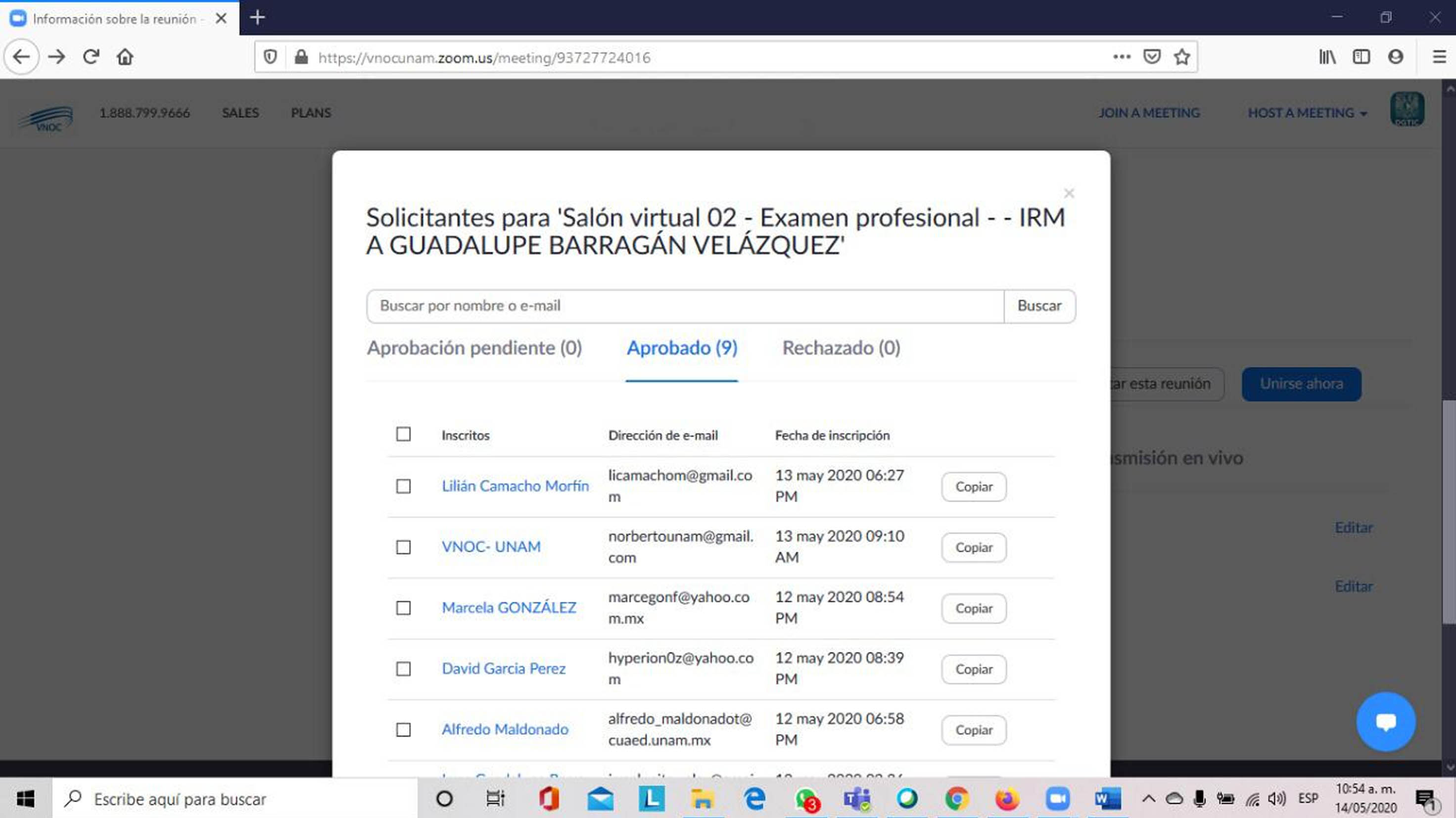The image size is (1456, 818).
Task: Open the blue chat help bubble
Action: tap(1386, 722)
